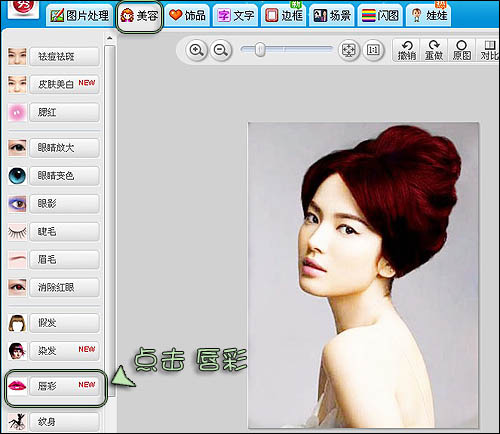The image size is (500, 434).
Task: Click the pink blush icon
Action: 17,112
